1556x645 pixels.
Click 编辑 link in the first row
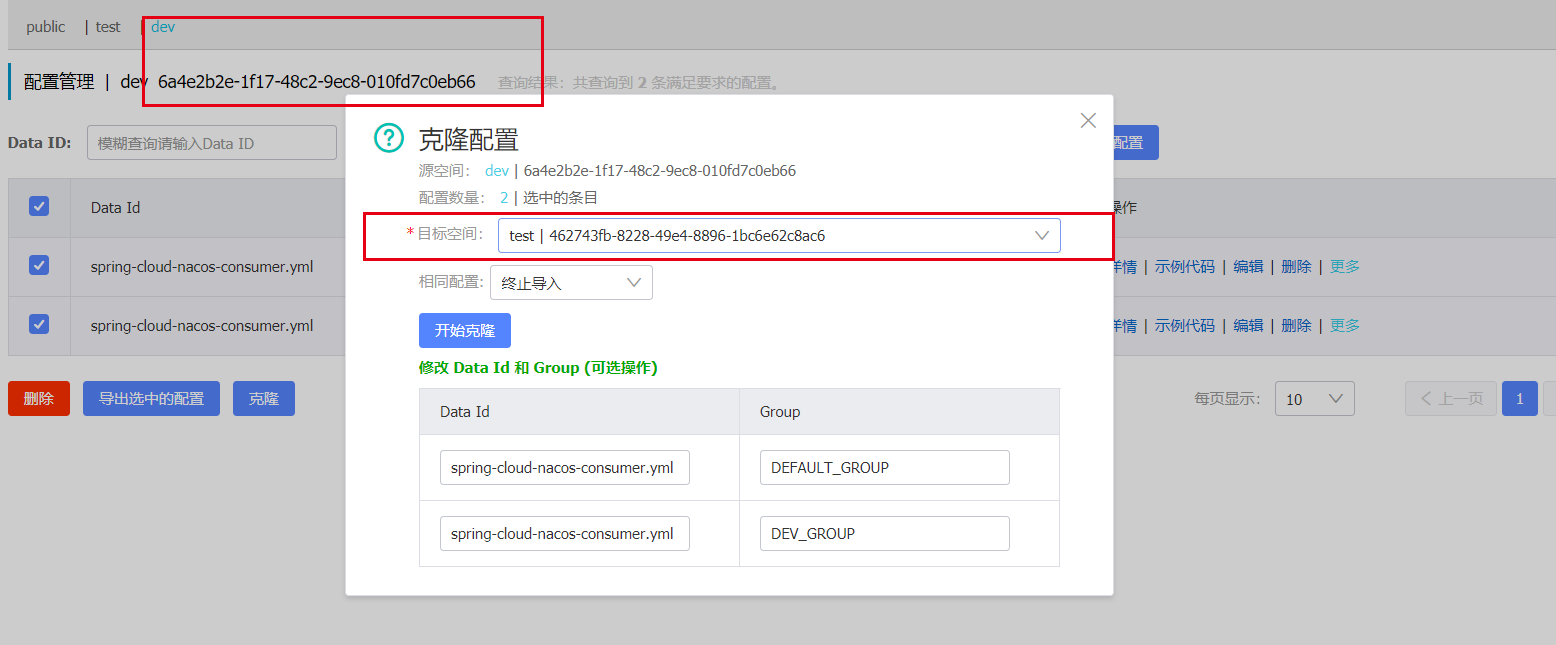(1248, 267)
